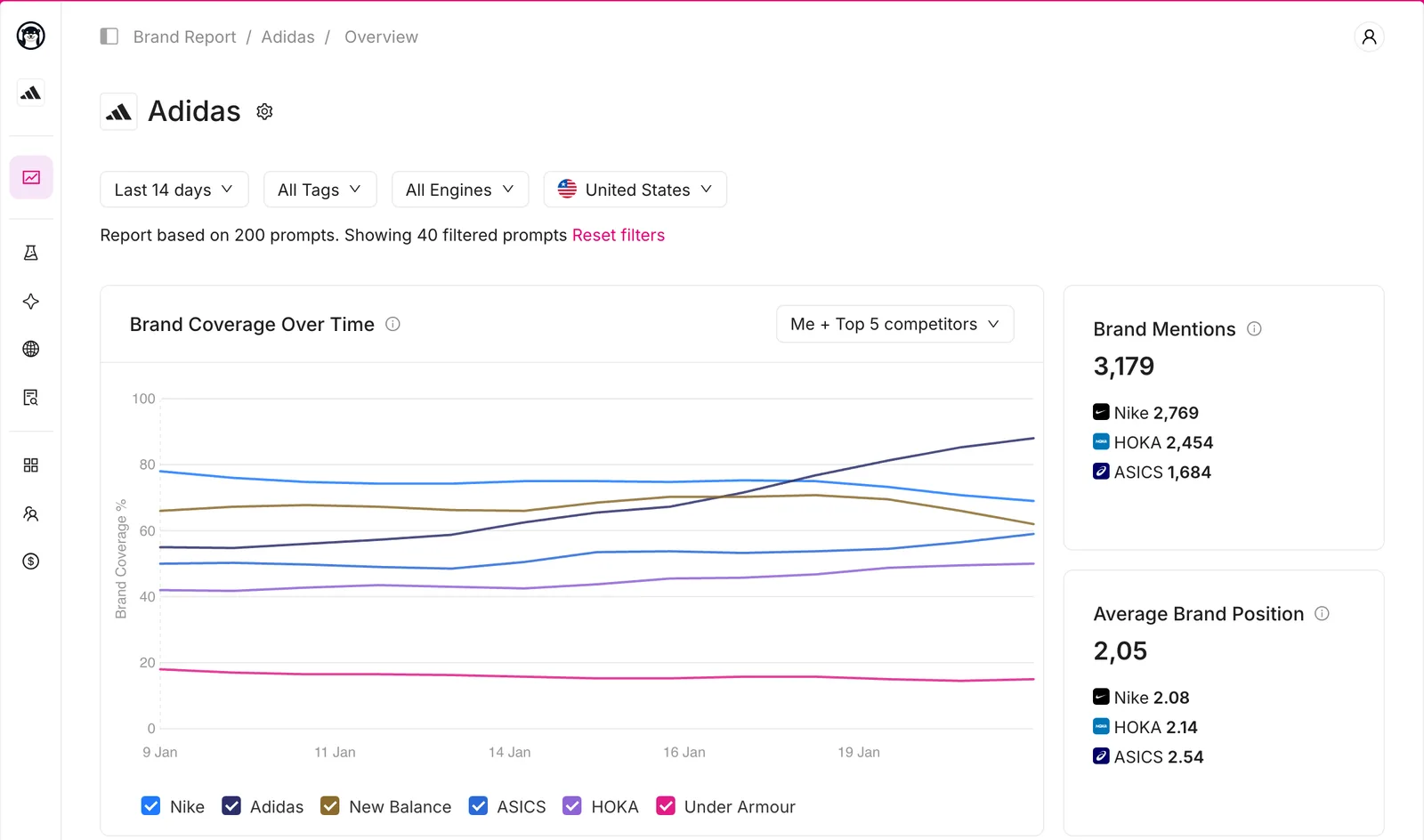Viewport: 1424px width, 840px height.
Task: Toggle the HOKA legend checkbox
Action: 572,806
